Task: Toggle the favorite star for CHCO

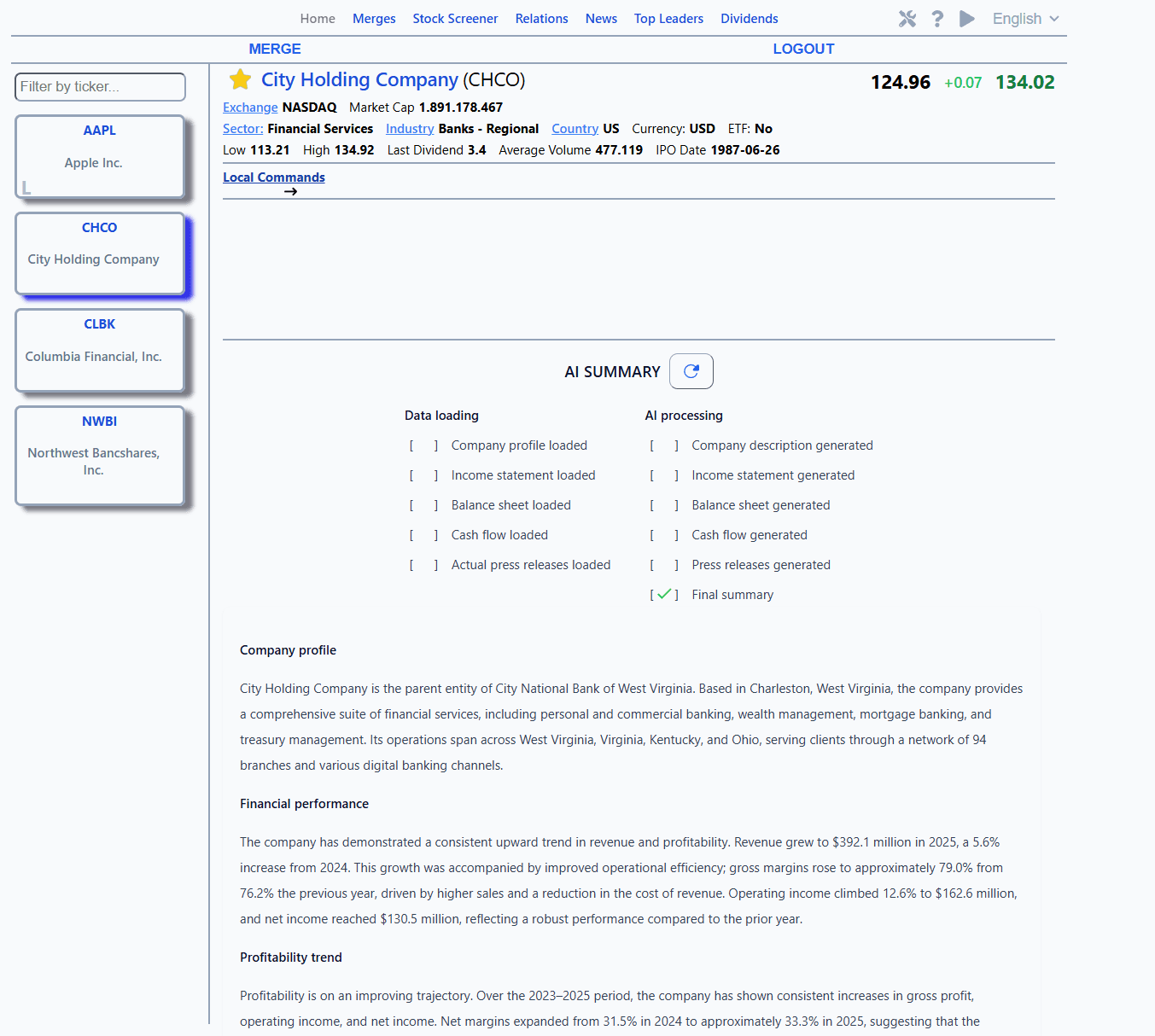Action: coord(240,79)
